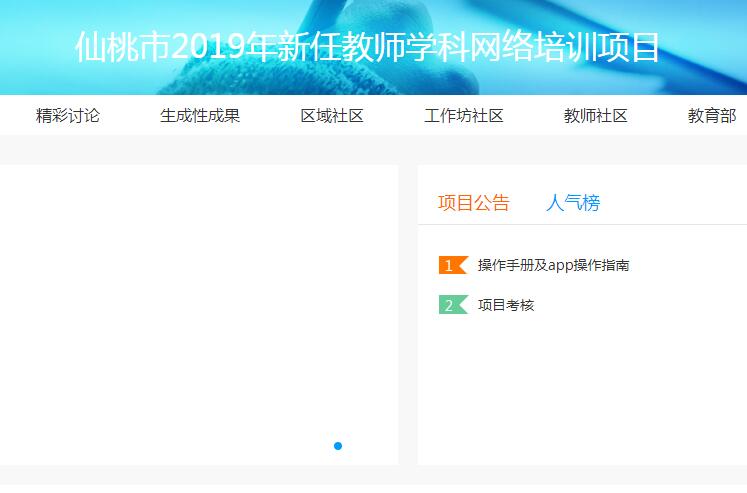Open the 生成性成果 navigation item

click(x=200, y=116)
